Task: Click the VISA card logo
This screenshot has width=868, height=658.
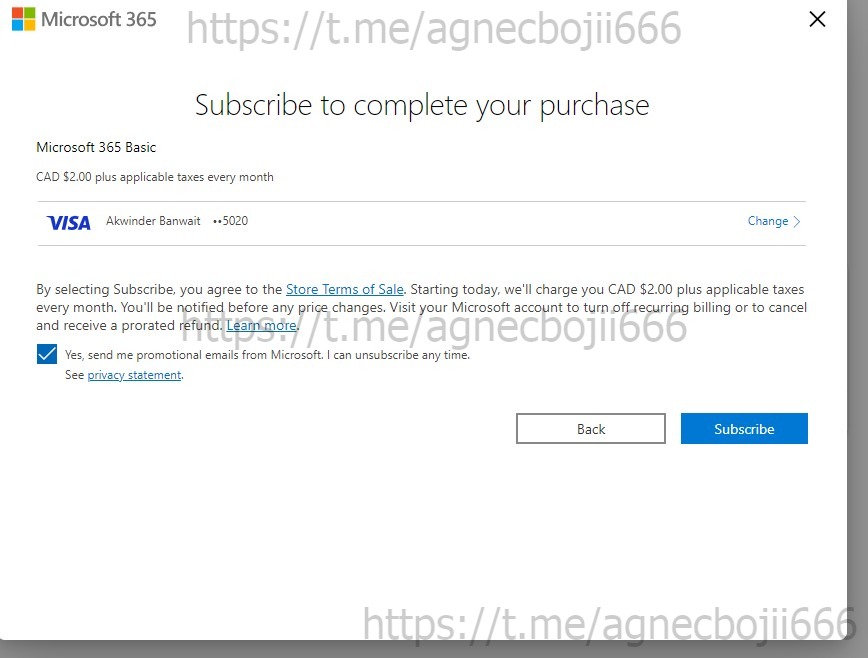Action: (x=69, y=222)
